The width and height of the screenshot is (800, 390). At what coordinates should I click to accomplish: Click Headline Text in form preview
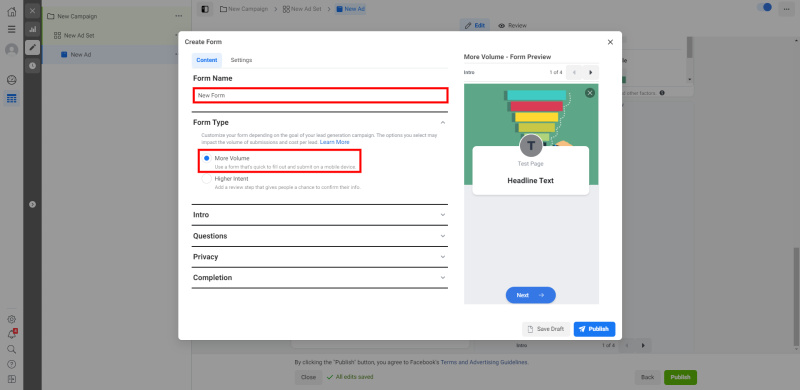531,181
